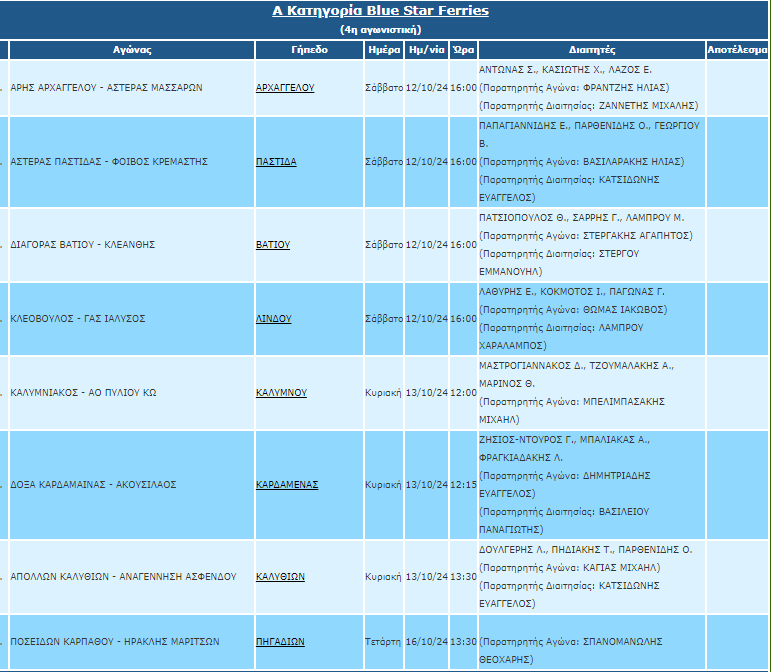This screenshot has width=771, height=672.
Task: Click day Σάββατο in ΑΣΤΕΡΑΣ ΠΑΣΤΙΔΑΣ row
Action: [x=384, y=162]
